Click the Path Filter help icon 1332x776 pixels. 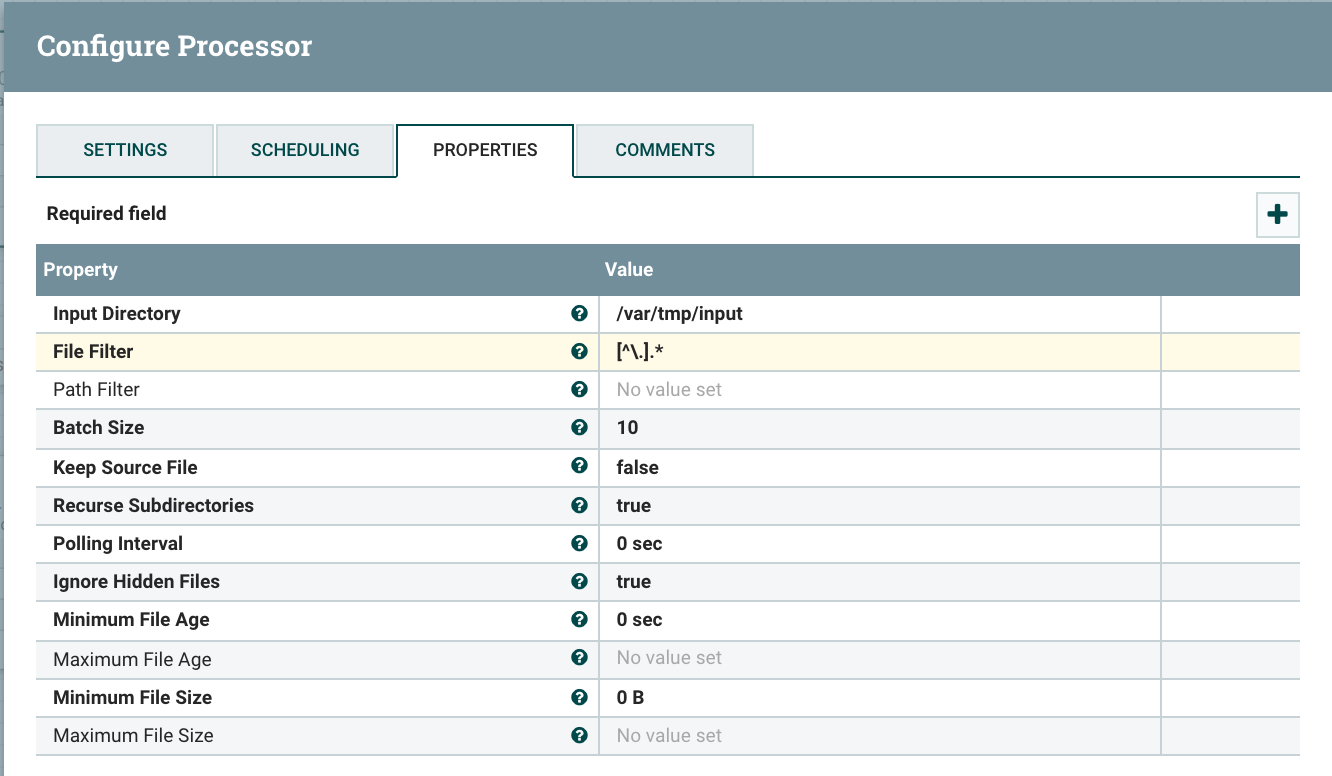click(579, 389)
